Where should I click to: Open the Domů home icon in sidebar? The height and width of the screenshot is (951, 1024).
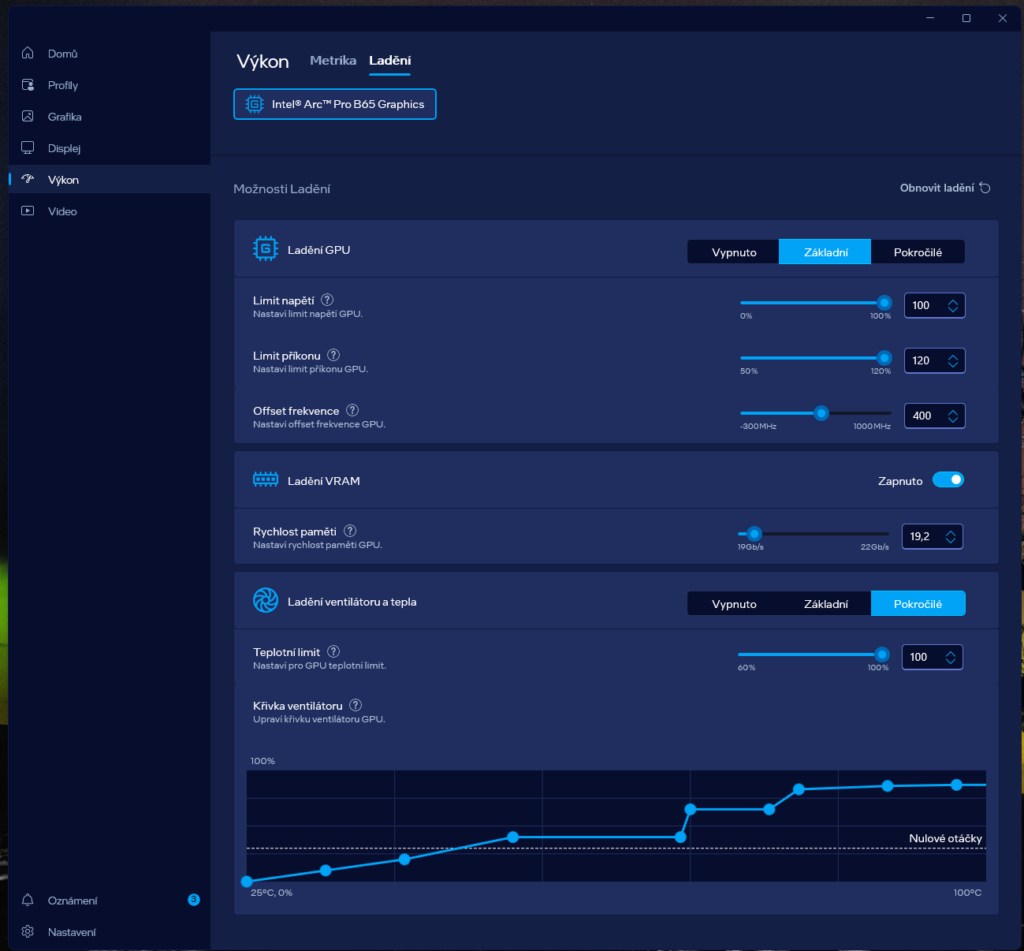point(27,53)
